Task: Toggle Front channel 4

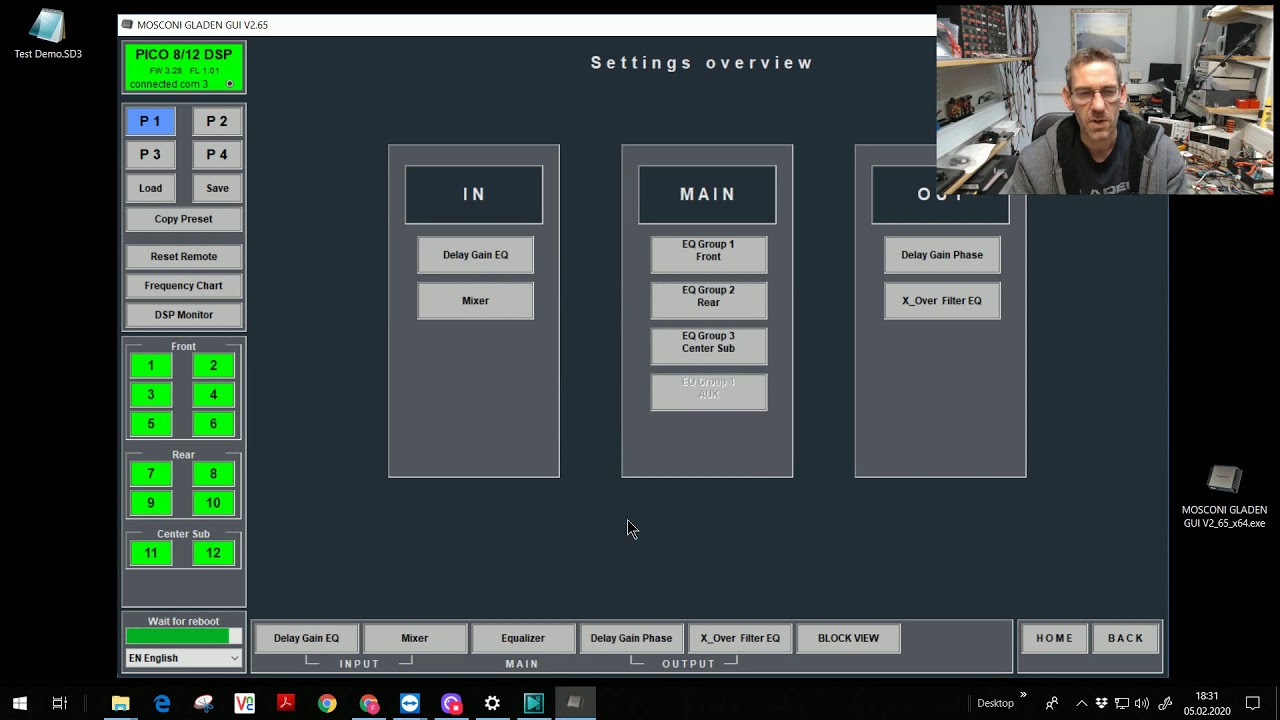Action: point(213,395)
